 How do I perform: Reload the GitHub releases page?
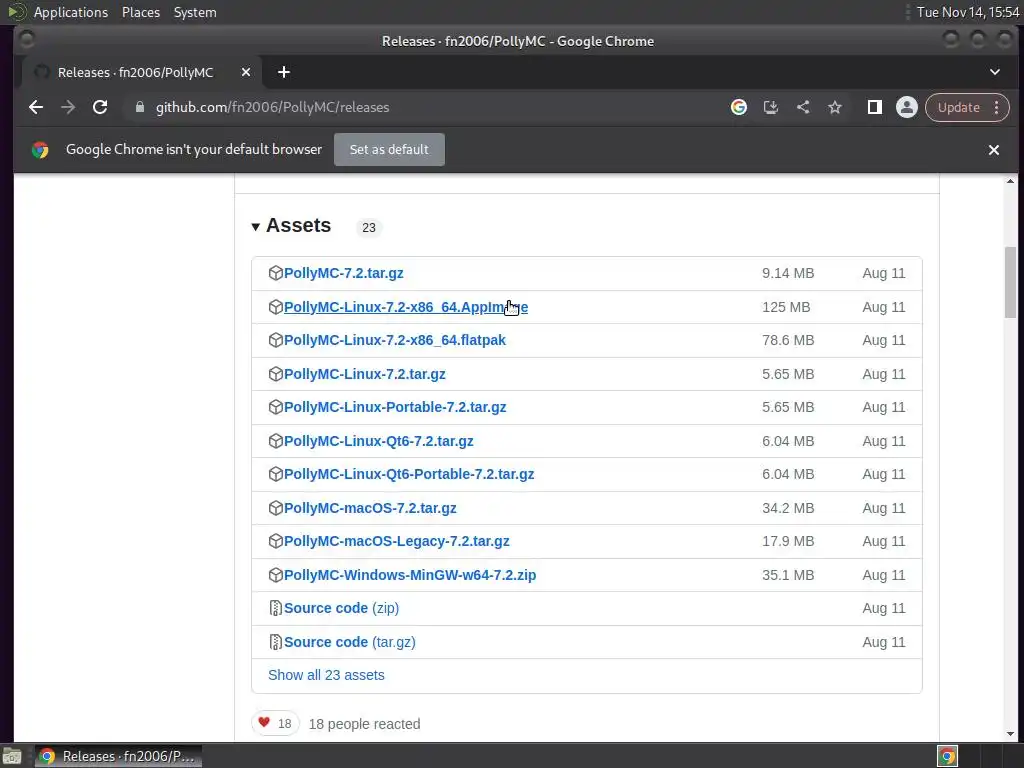coord(100,108)
